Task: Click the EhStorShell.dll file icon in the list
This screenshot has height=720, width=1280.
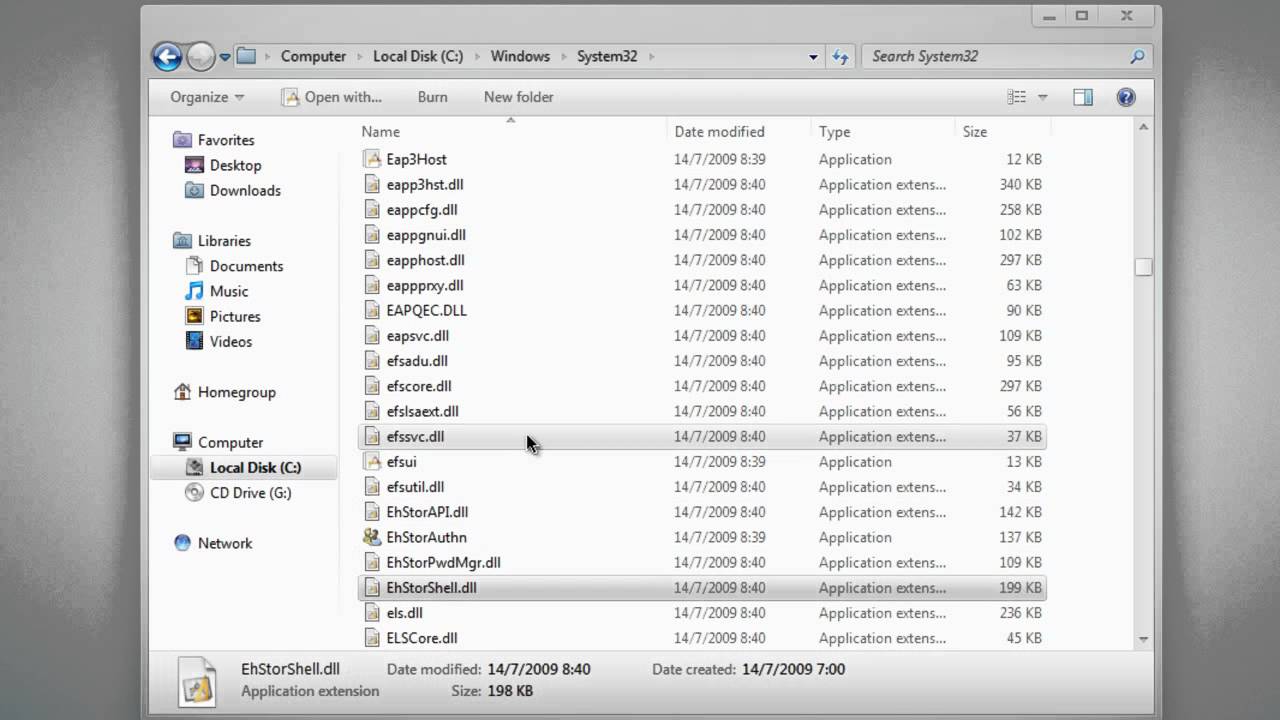Action: (372, 588)
